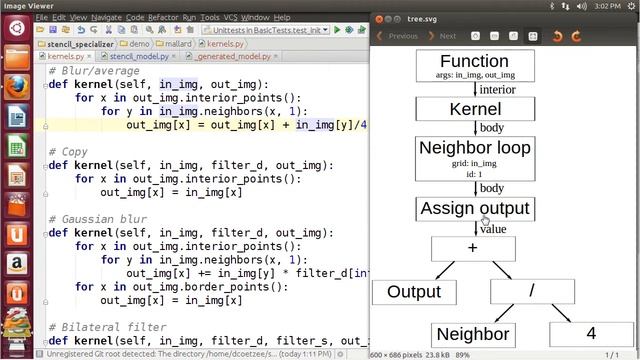Zoom in using the image viewer toolbar
640x360 pixels.
(476, 36)
